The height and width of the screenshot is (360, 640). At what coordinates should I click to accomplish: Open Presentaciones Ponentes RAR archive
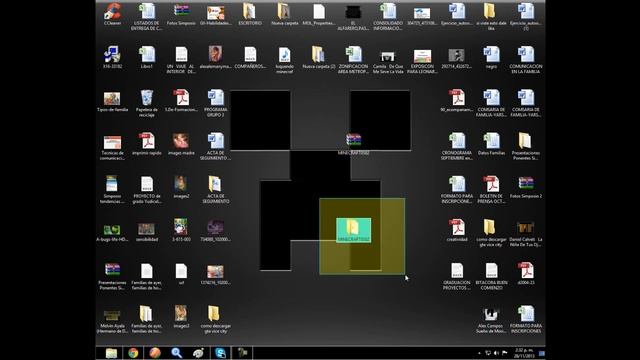point(112,276)
